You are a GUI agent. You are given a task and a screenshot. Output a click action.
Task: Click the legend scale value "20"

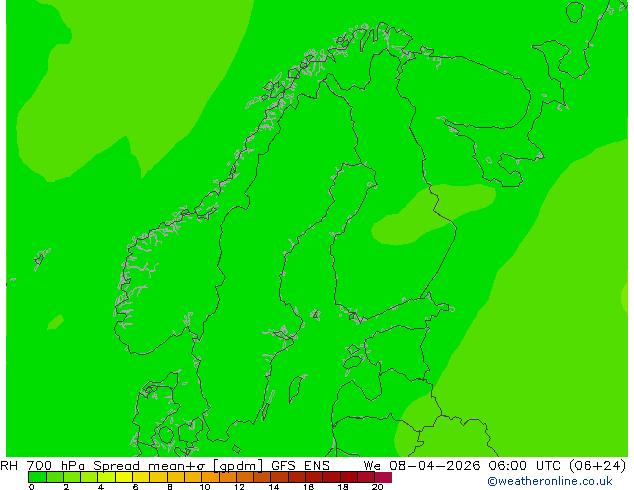pyautogui.click(x=377, y=487)
